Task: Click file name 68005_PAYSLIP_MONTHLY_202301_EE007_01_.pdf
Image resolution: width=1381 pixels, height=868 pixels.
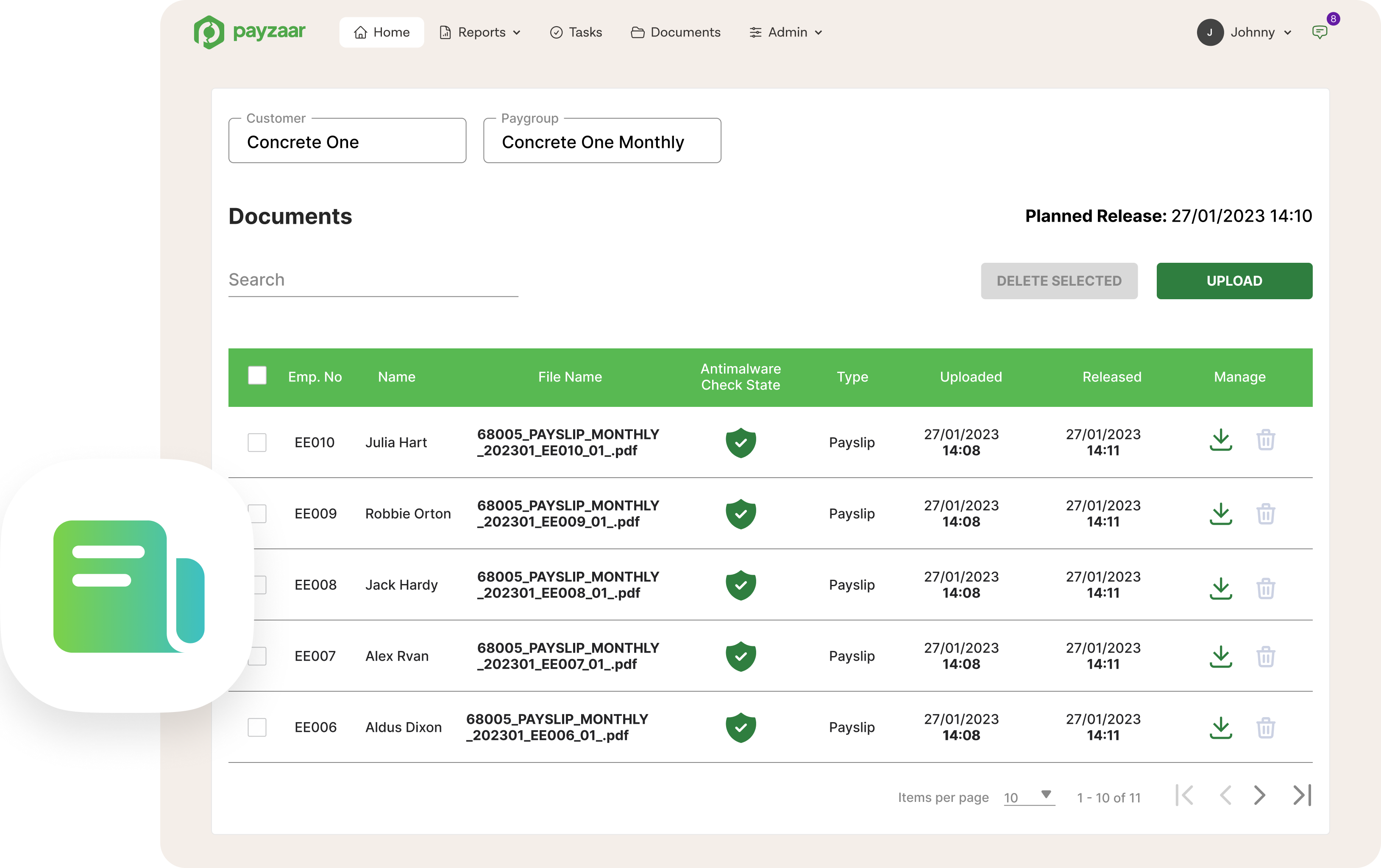Action: [x=568, y=655]
